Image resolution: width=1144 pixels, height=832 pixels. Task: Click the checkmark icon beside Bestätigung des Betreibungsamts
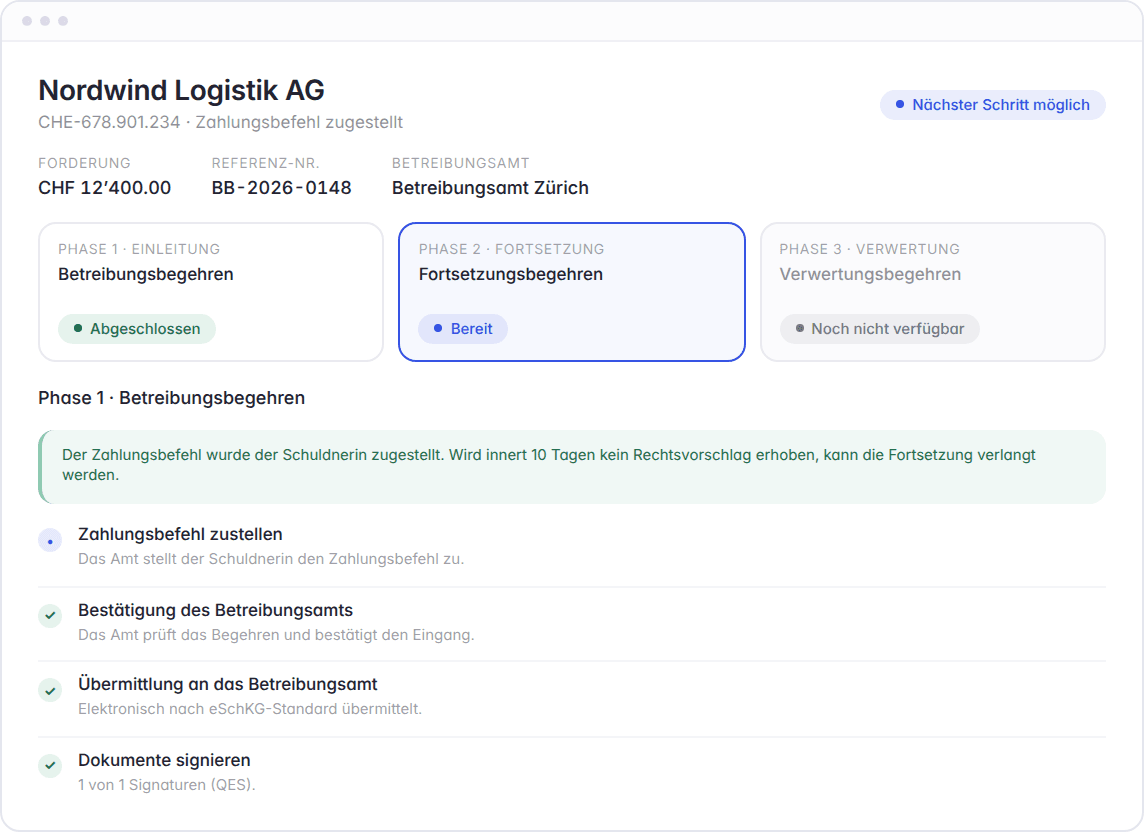tap(50, 615)
